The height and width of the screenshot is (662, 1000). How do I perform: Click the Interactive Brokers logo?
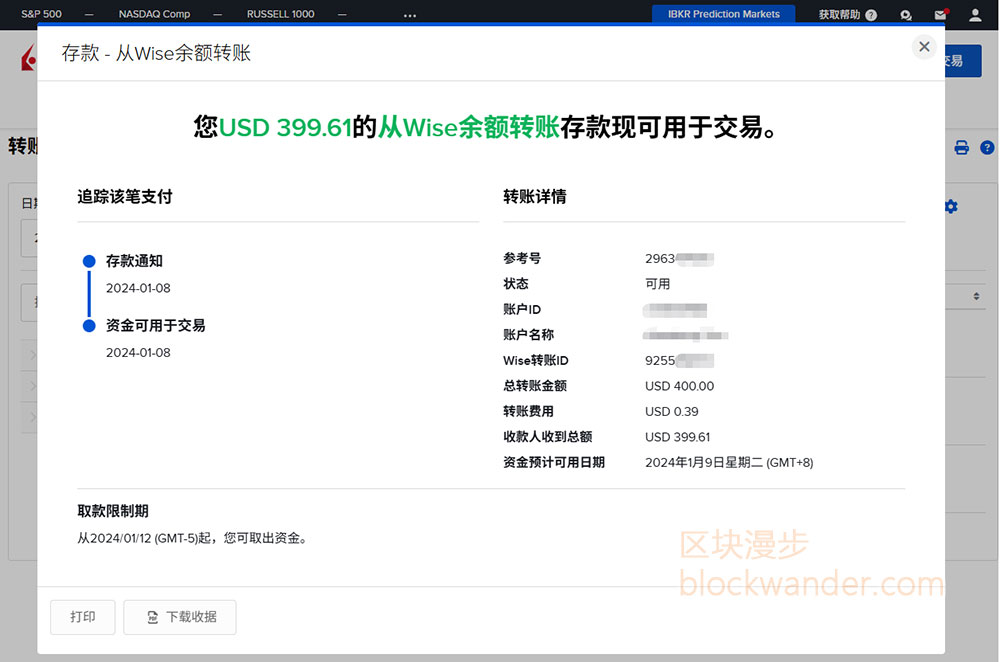[x=29, y=59]
